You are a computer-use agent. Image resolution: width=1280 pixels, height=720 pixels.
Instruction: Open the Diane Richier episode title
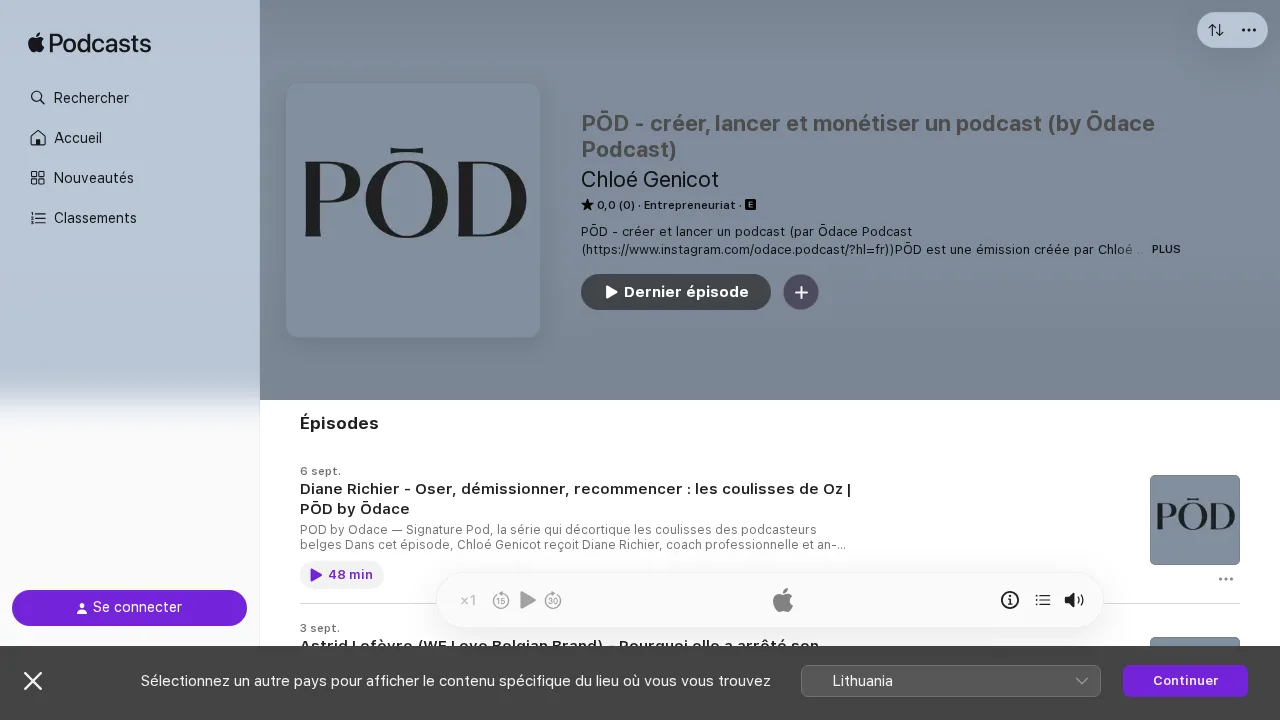[576, 499]
